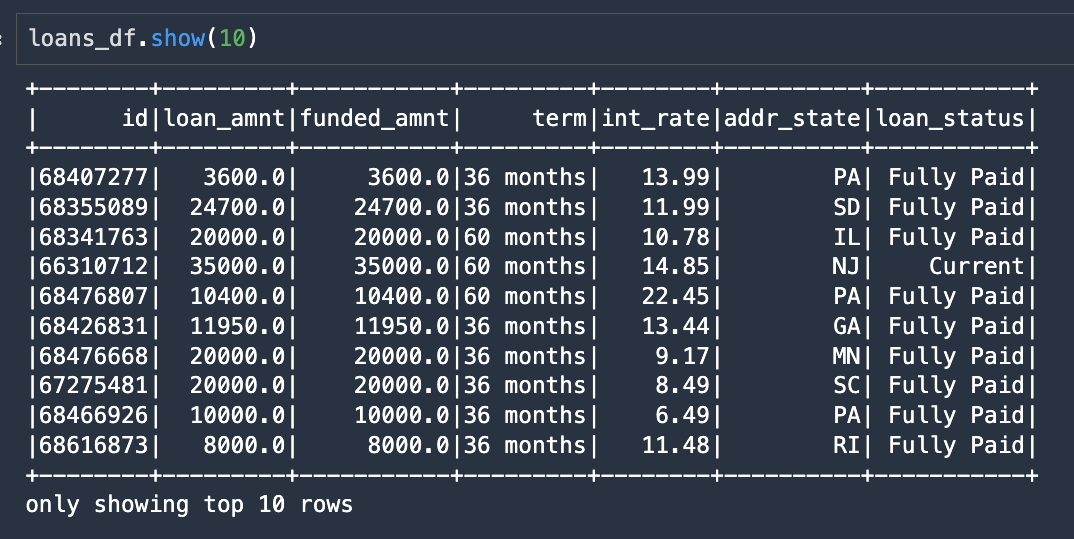1074x539 pixels.
Task: Click interest rate 8.49
Action: click(x=682, y=385)
